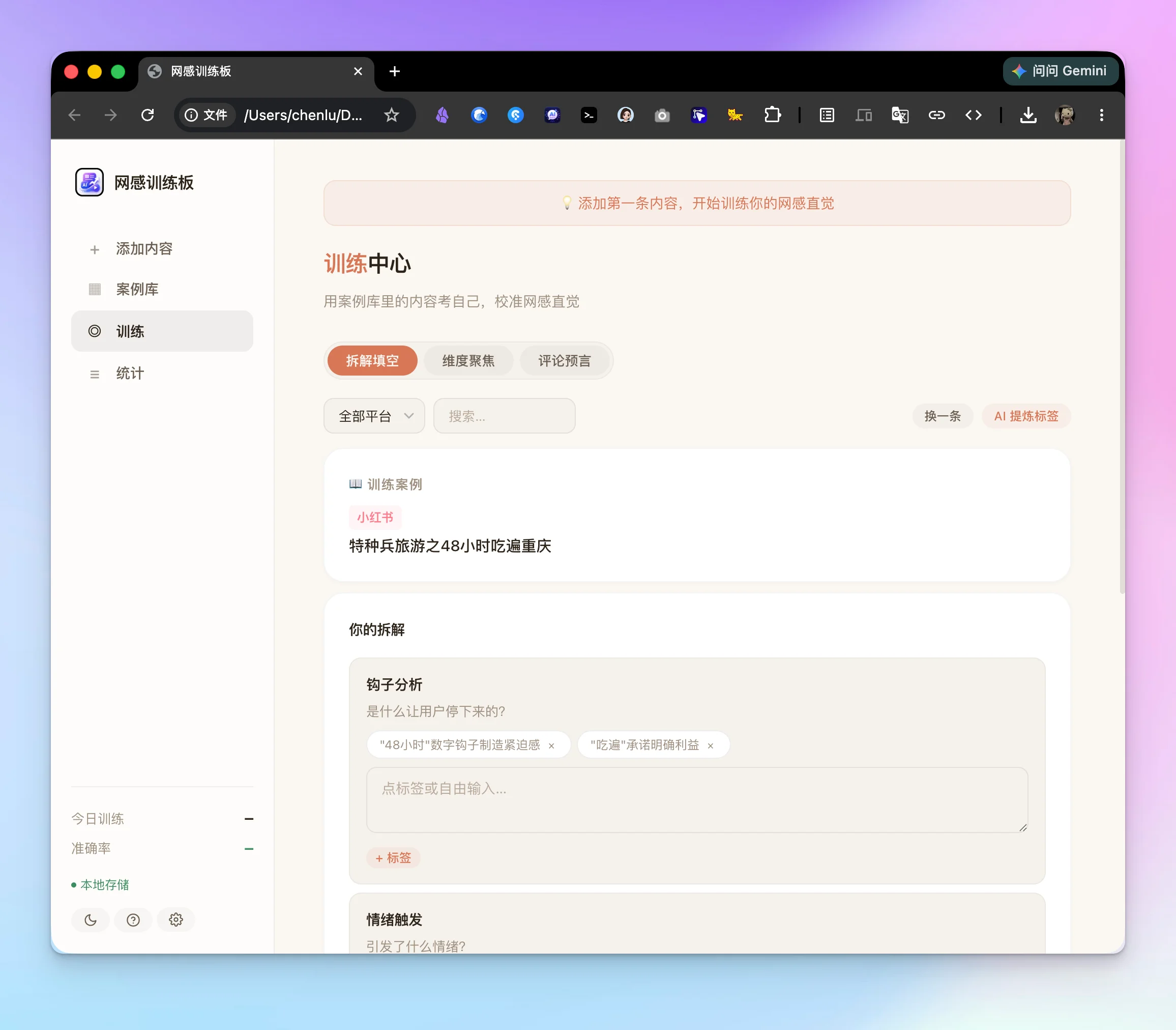This screenshot has width=1176, height=1030.
Task: Remove the "吃遍"承诺明确利益 tag
Action: (711, 746)
